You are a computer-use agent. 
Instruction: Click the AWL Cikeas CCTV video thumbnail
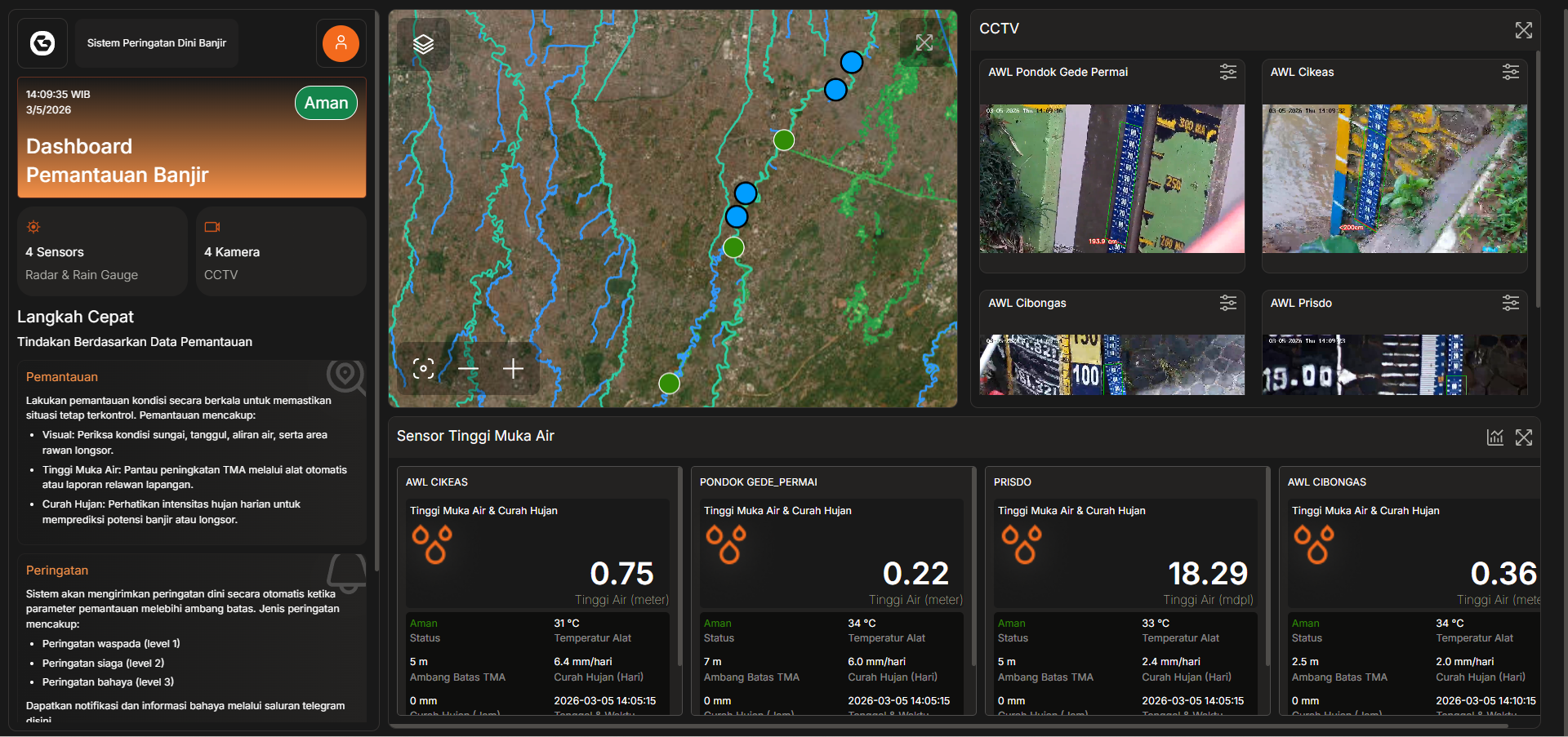1393,179
